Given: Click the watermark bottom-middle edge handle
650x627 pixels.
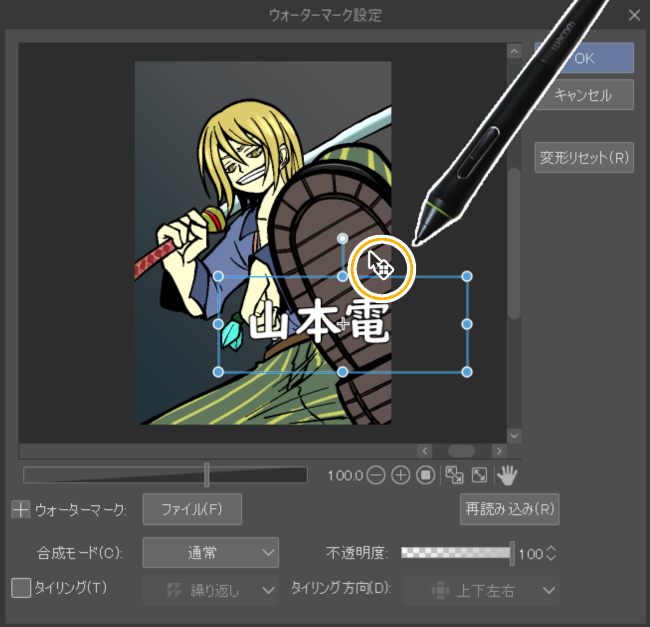Looking at the screenshot, I should [342, 372].
